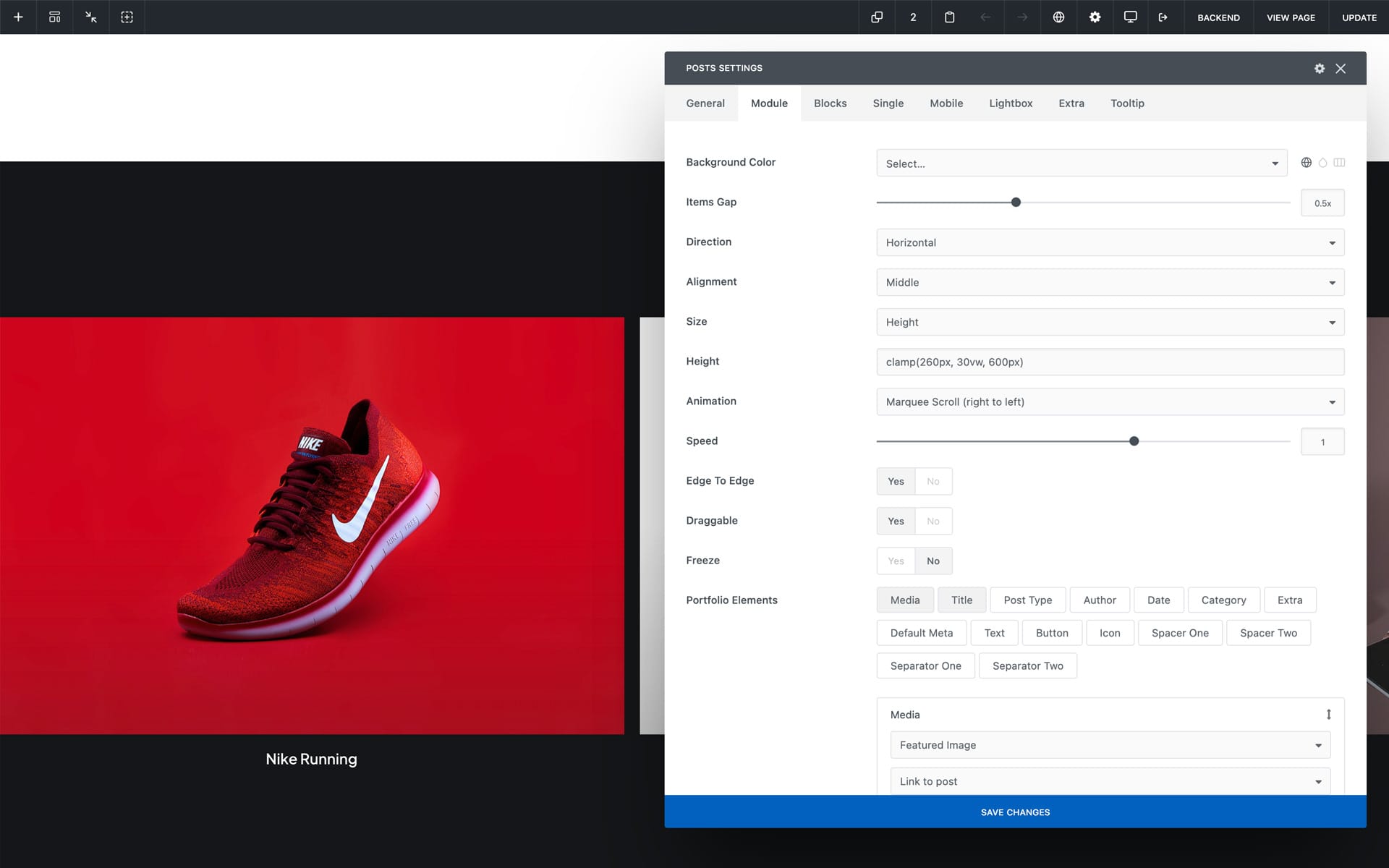This screenshot has height=868, width=1389.
Task: Open the Lightbox tab
Action: pyautogui.click(x=1010, y=103)
